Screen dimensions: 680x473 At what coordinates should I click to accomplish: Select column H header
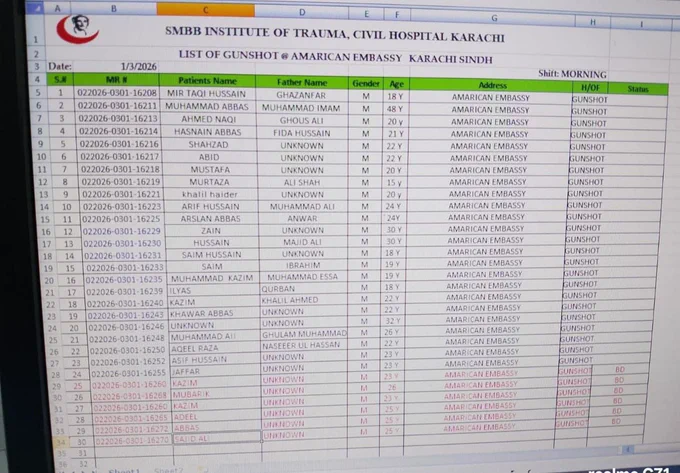(x=592, y=22)
